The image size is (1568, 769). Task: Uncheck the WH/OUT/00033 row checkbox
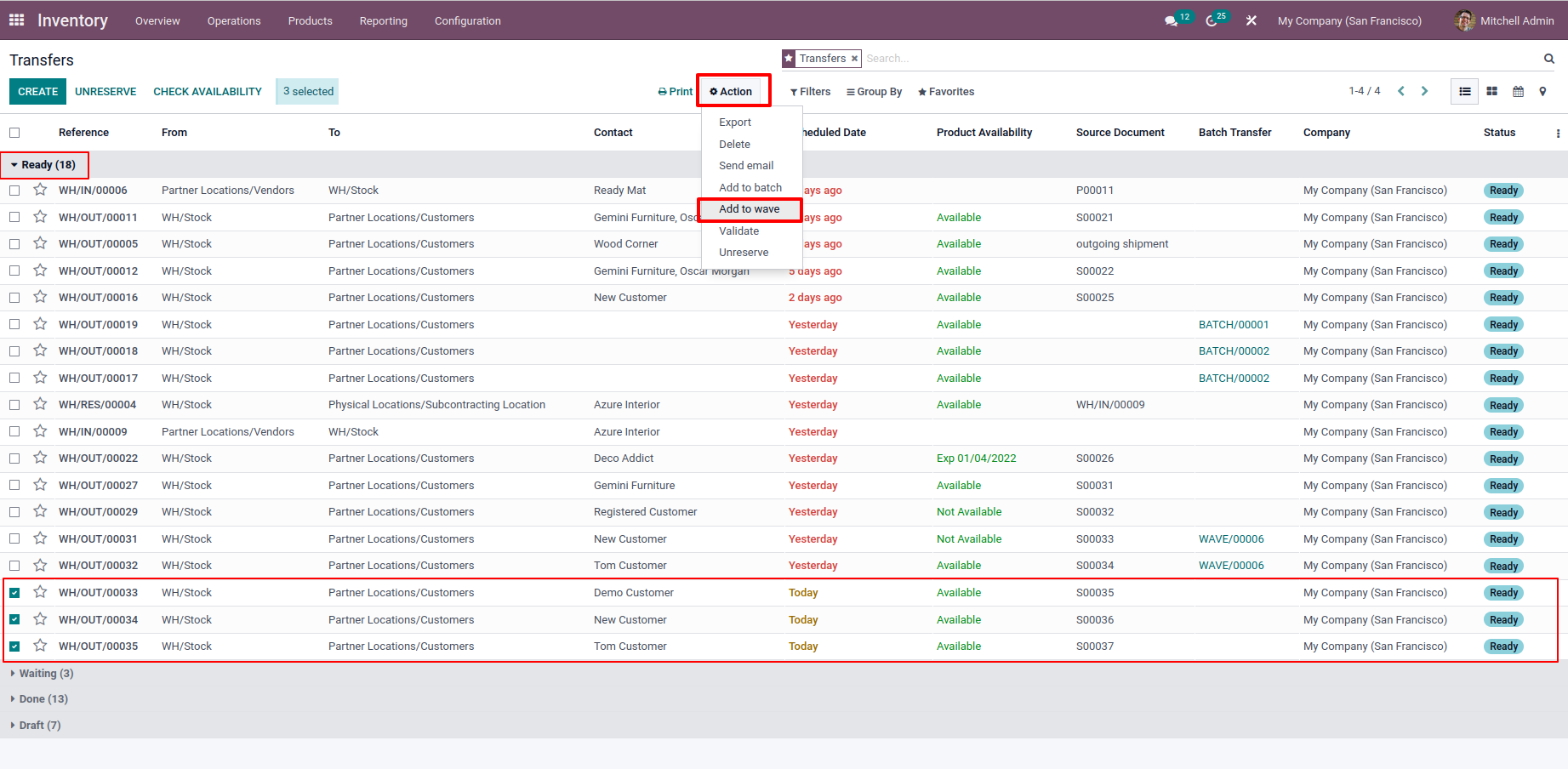tap(14, 593)
